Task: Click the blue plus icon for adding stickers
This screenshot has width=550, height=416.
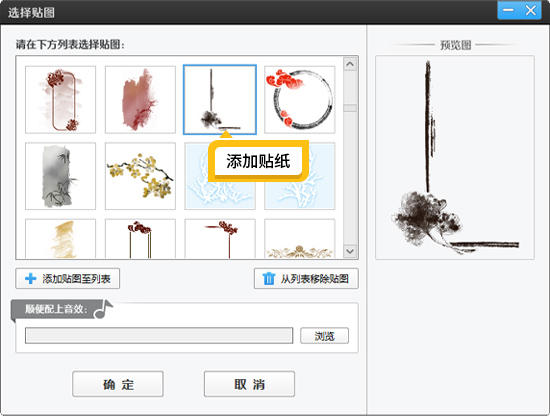Action: pyautogui.click(x=31, y=279)
